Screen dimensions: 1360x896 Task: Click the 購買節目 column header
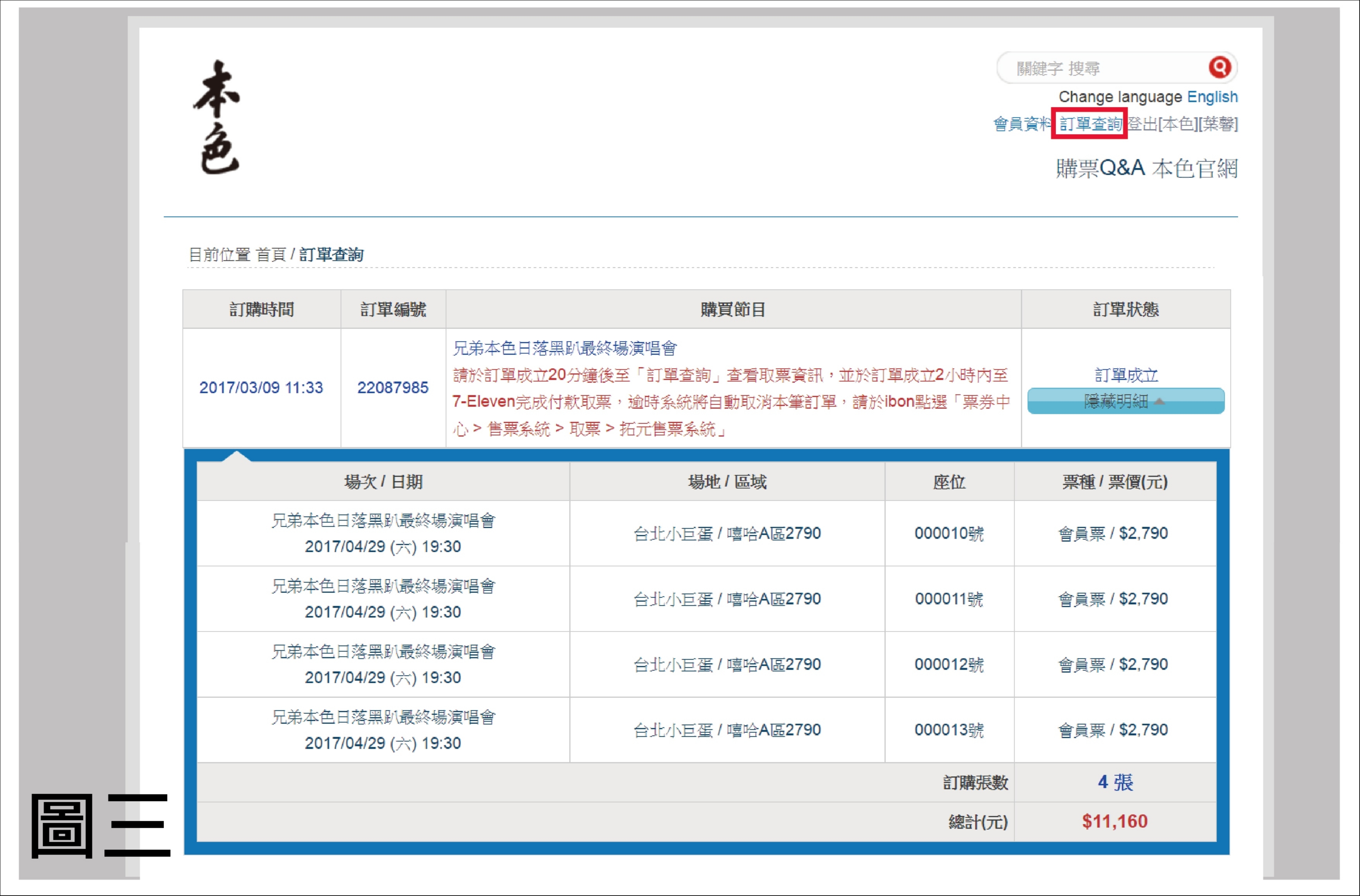[733, 309]
